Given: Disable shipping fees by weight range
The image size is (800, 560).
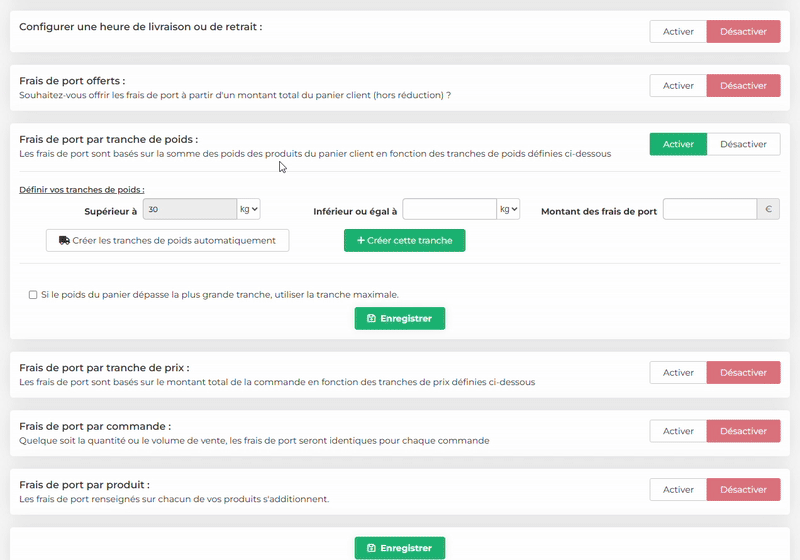Looking at the screenshot, I should tap(743, 144).
